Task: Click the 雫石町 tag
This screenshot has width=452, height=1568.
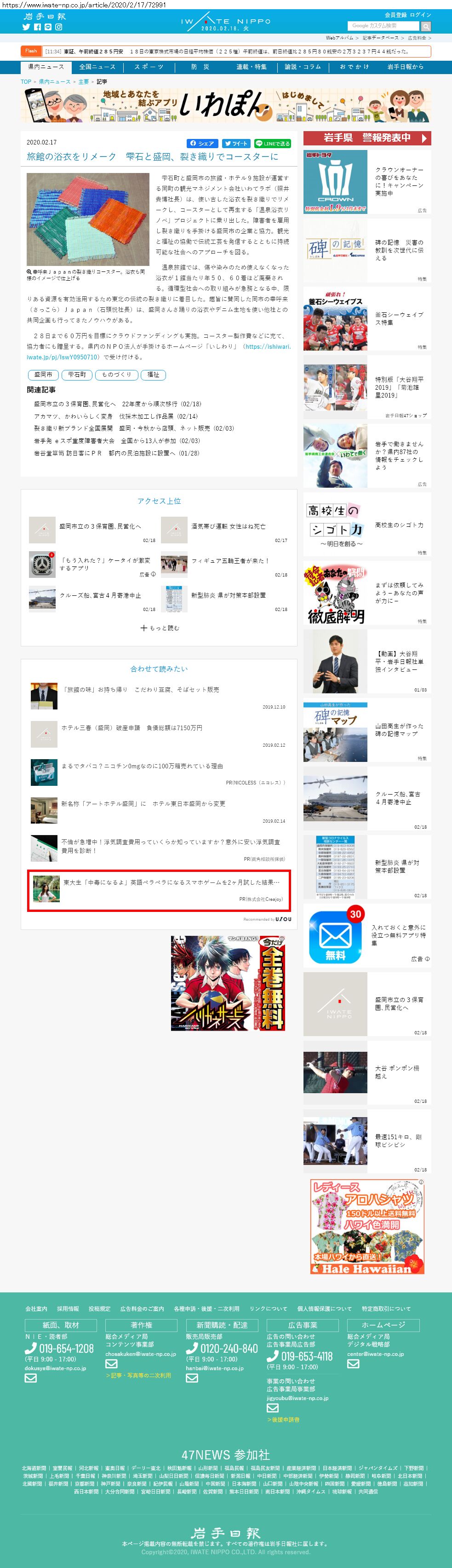Action: pos(77,375)
